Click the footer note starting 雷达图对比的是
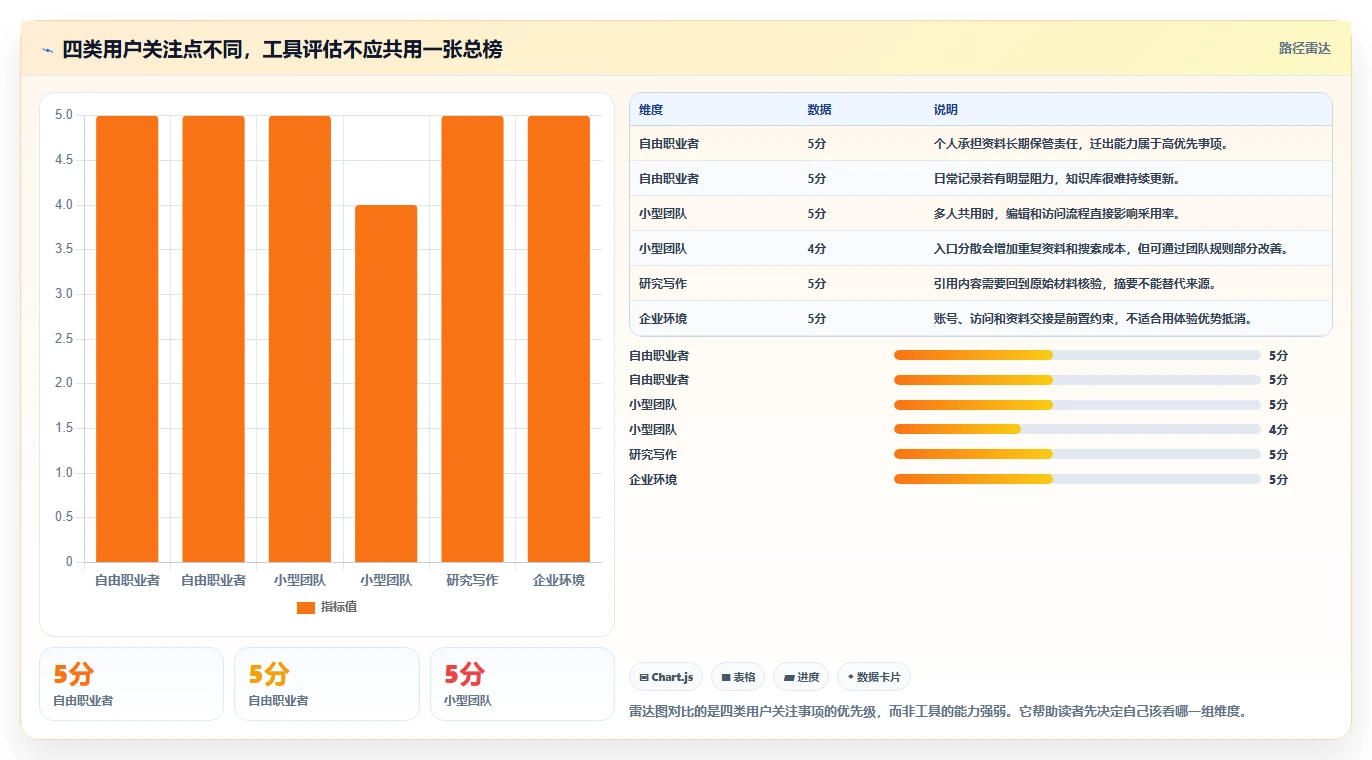Screen dimensions: 1372x760 tap(938, 712)
